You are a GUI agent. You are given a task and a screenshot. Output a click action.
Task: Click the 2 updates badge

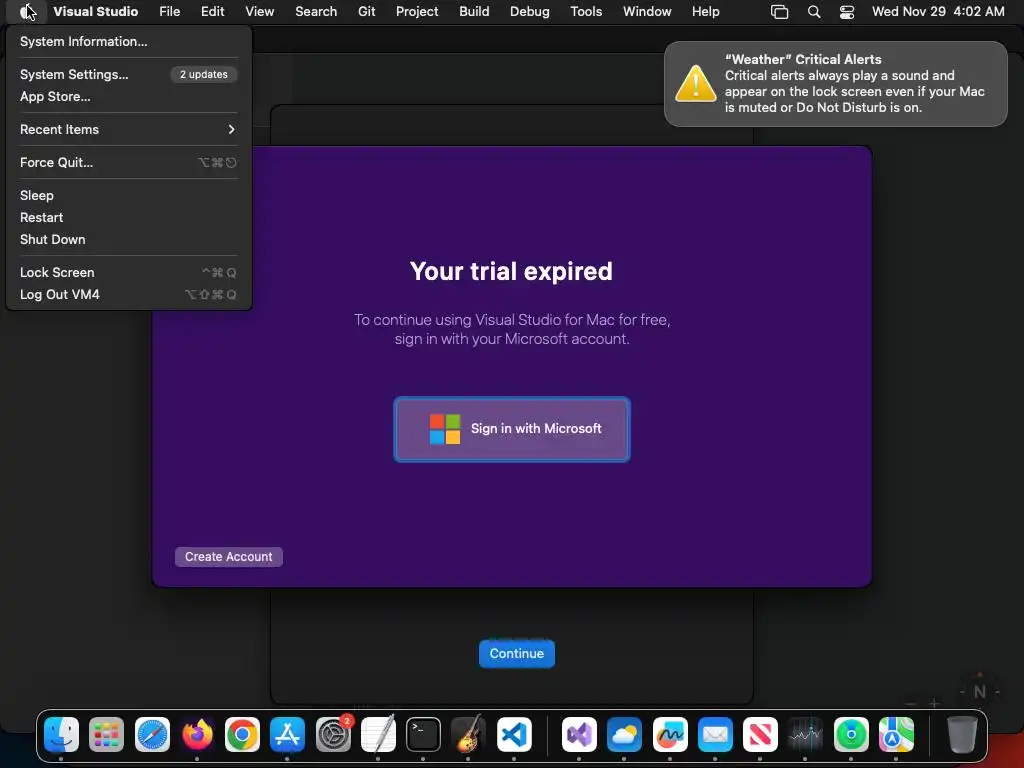click(x=204, y=74)
